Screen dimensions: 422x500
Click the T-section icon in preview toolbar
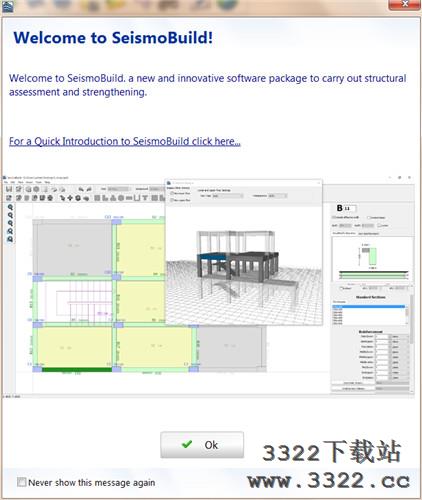click(x=145, y=198)
